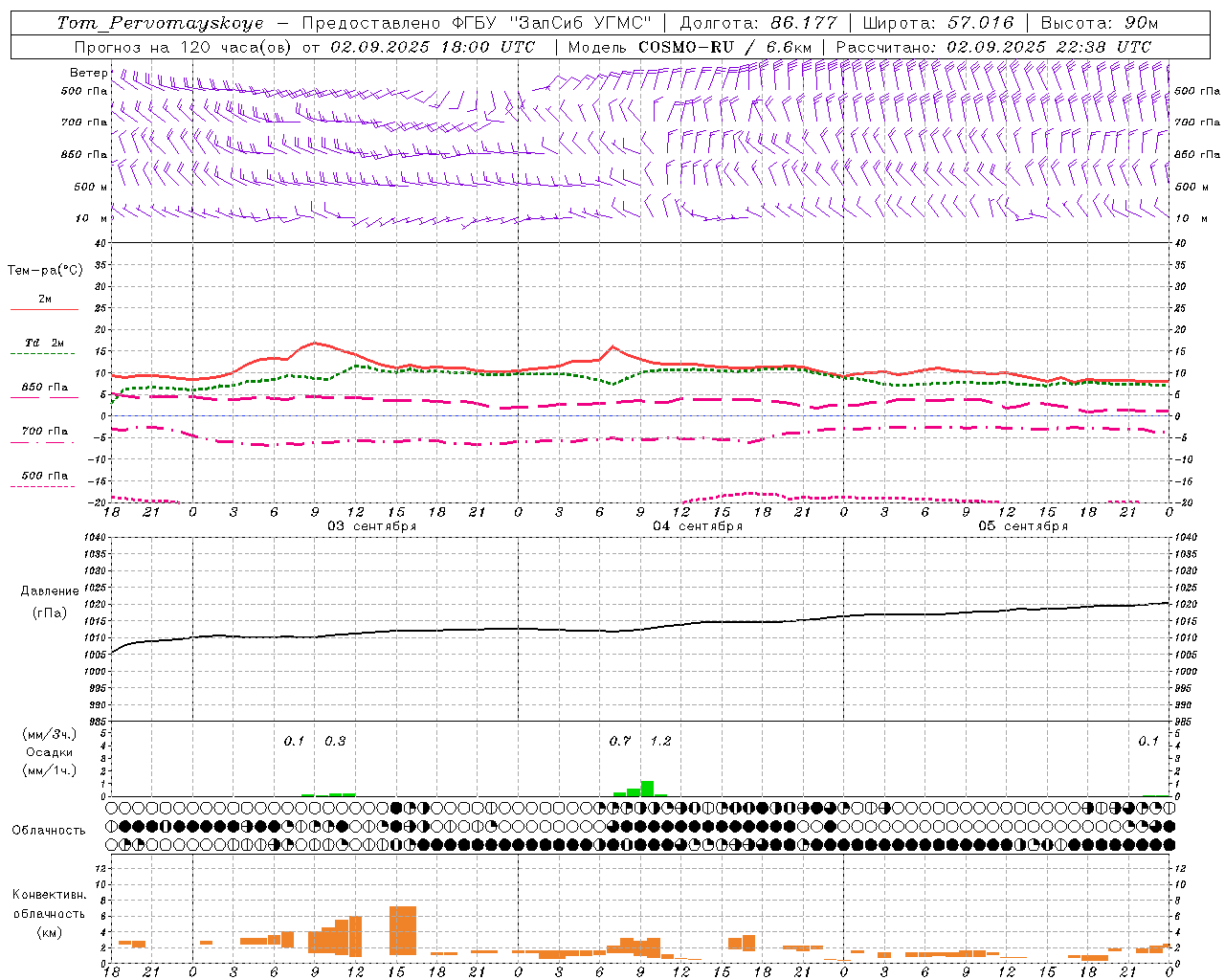The image size is (1225, 980).
Task: Click the 03 сентября date label
Action: (372, 526)
